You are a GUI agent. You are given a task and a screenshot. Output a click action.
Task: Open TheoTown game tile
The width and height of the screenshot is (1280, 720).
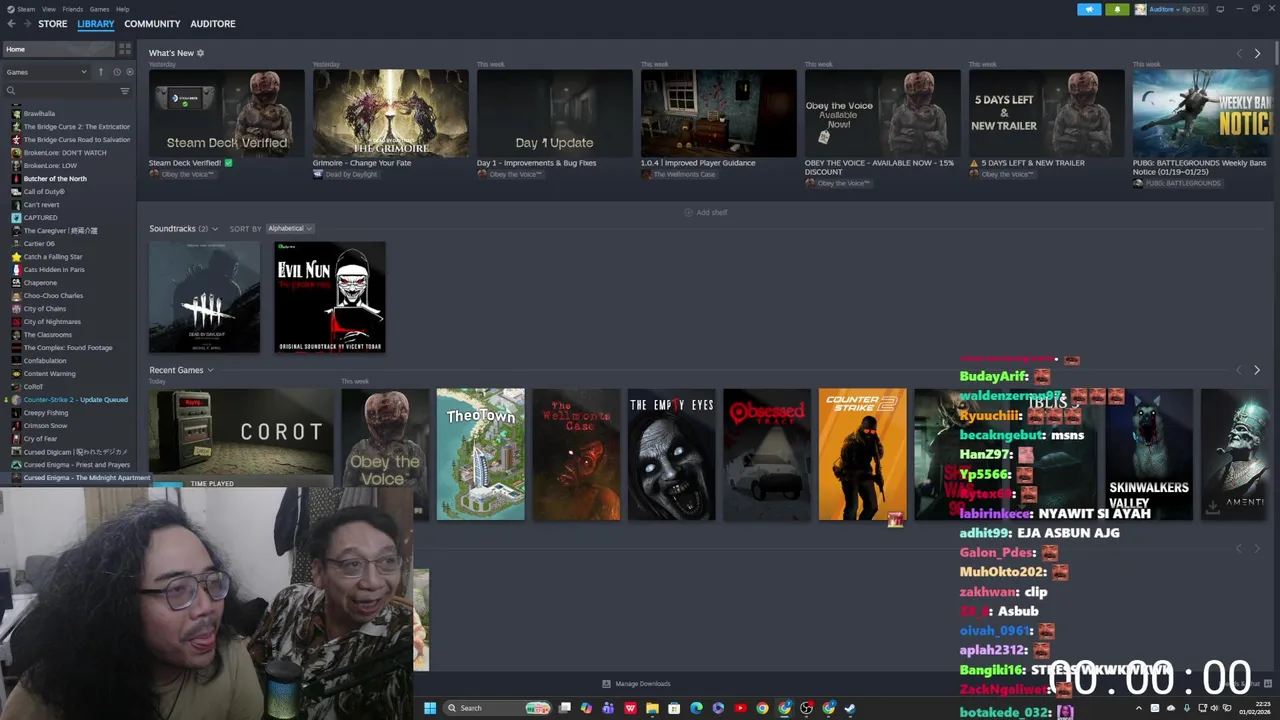click(480, 454)
